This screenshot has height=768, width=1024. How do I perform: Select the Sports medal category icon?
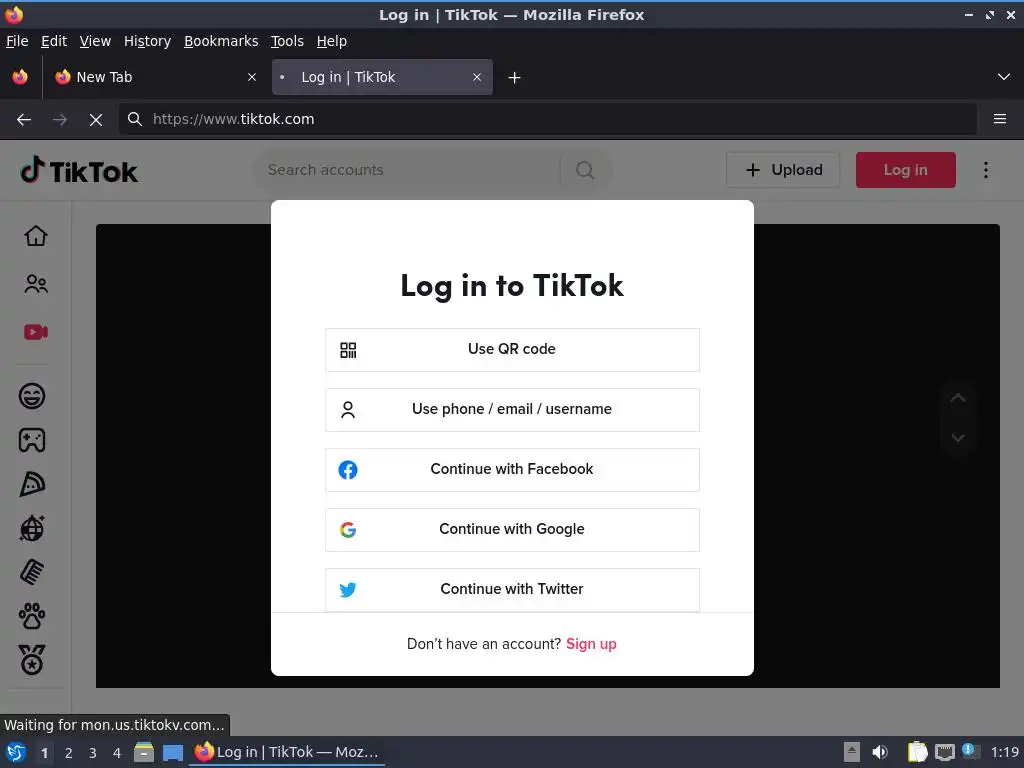[x=32, y=660]
